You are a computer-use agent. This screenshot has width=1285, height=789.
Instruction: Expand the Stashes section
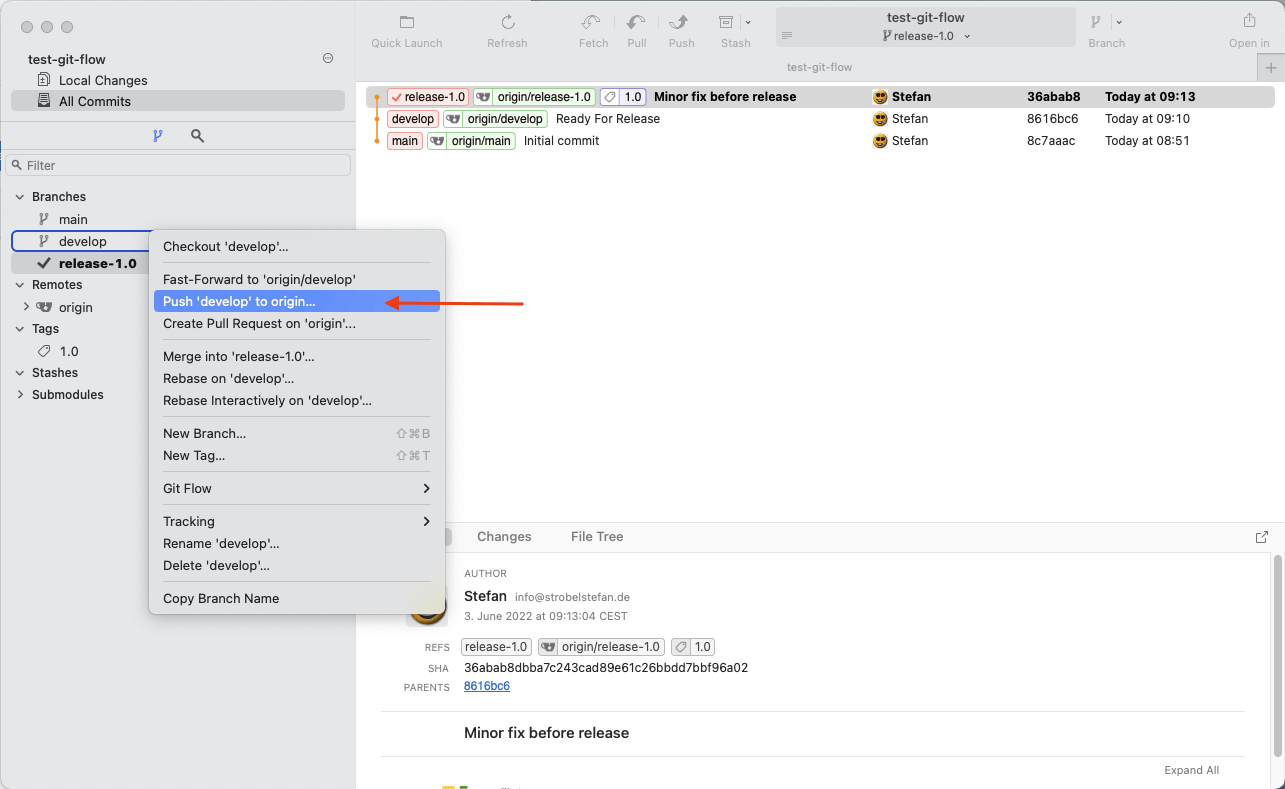pos(19,373)
